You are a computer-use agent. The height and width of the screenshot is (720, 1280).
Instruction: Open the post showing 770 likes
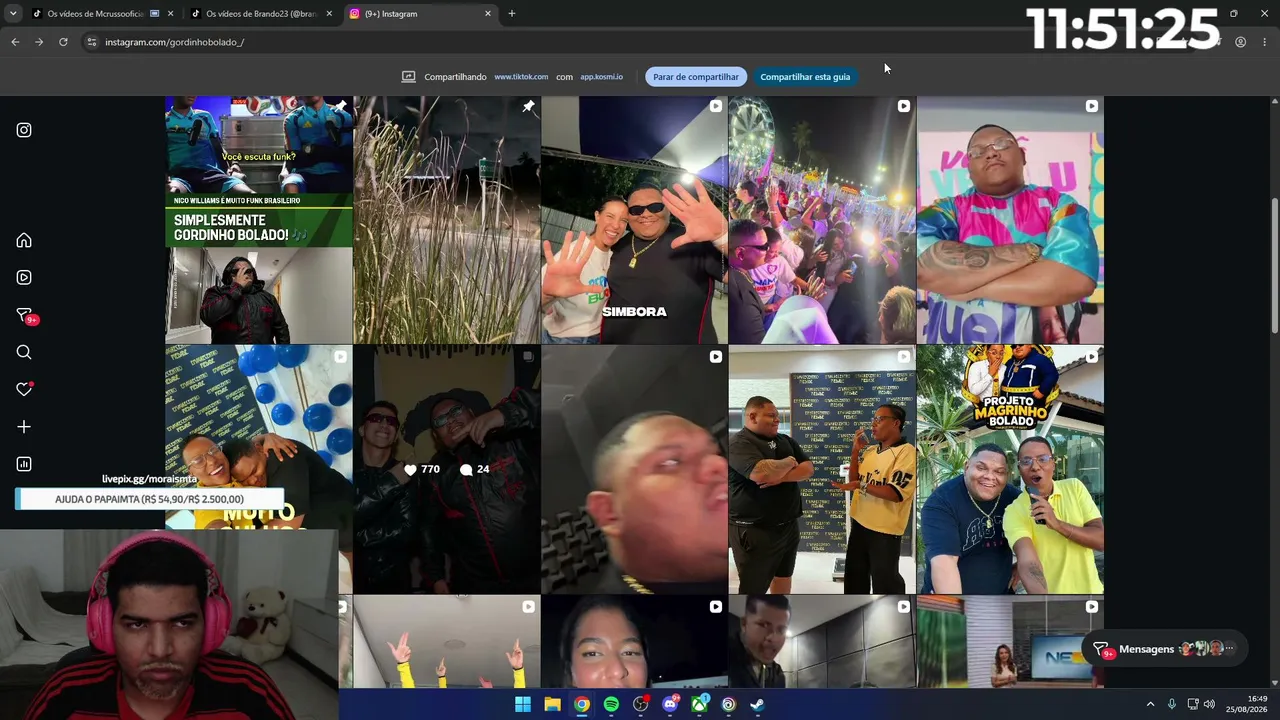click(x=447, y=470)
